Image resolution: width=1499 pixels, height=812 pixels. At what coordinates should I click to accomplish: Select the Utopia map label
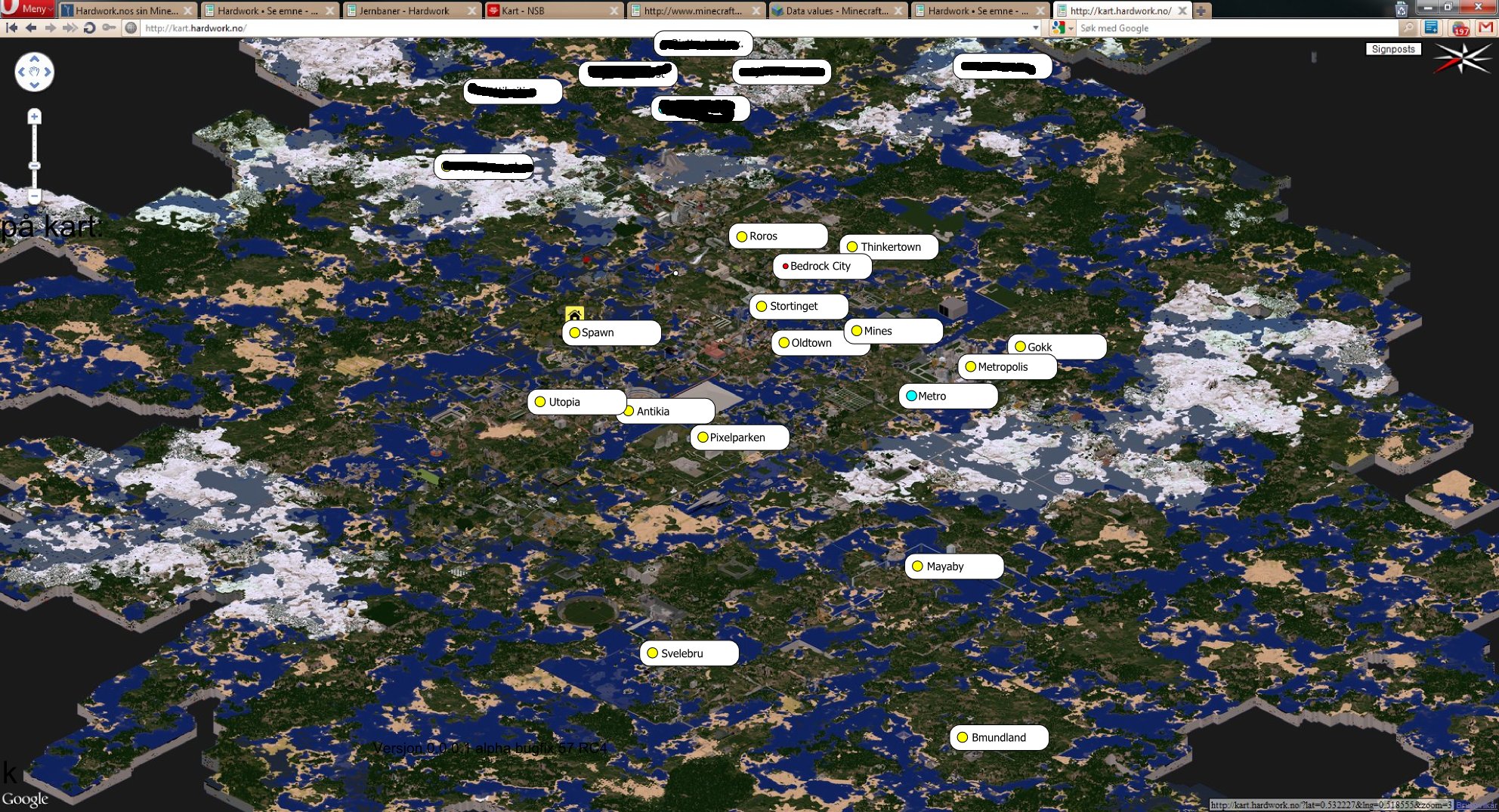pos(576,402)
